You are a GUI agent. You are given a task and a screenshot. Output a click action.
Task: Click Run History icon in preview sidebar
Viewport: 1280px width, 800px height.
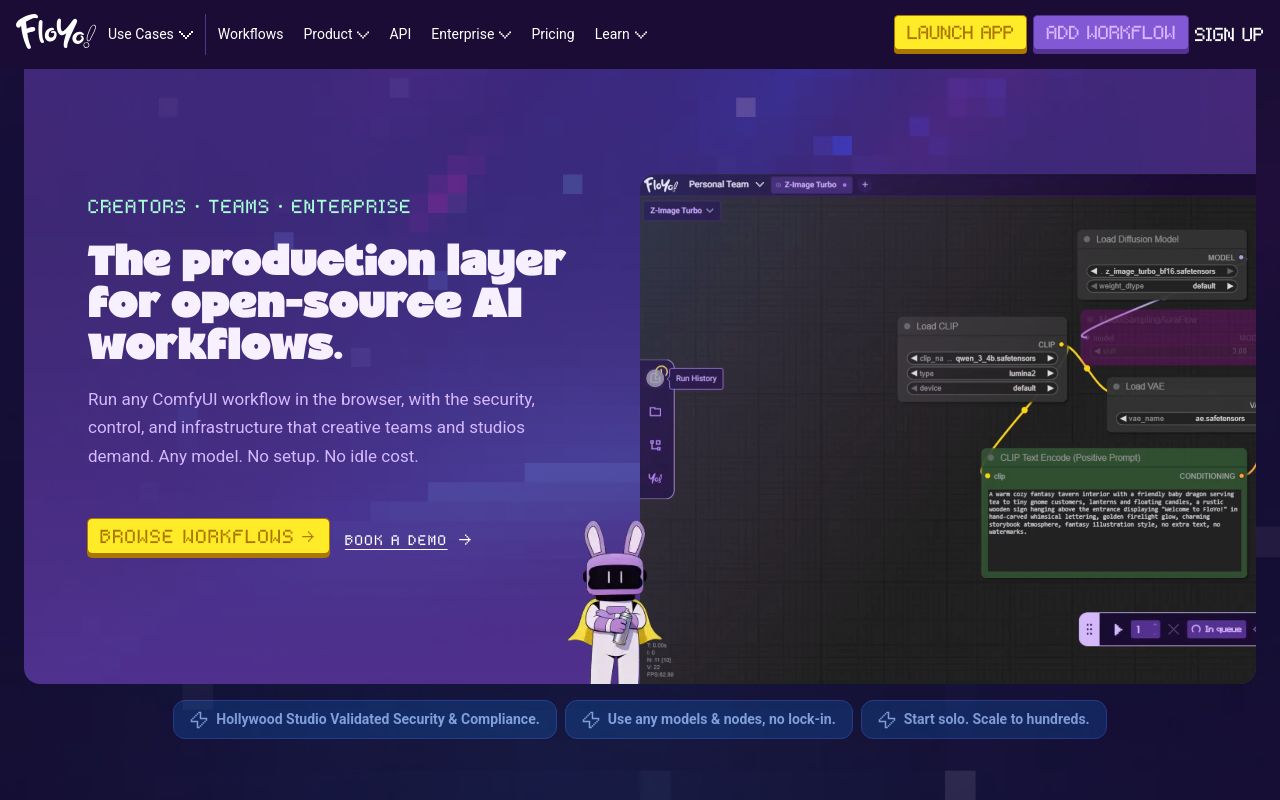(655, 378)
